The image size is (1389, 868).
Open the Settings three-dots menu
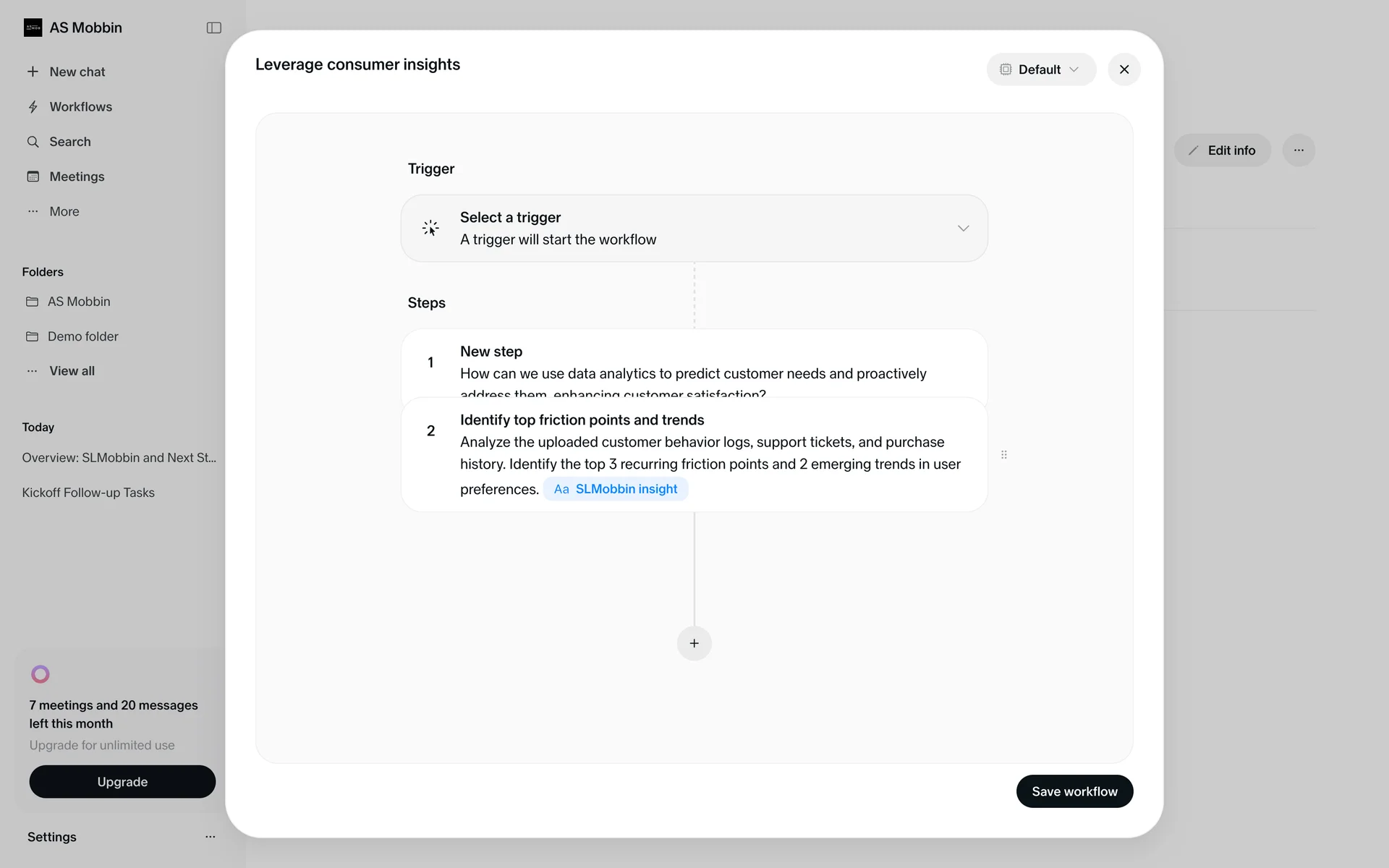click(x=210, y=837)
